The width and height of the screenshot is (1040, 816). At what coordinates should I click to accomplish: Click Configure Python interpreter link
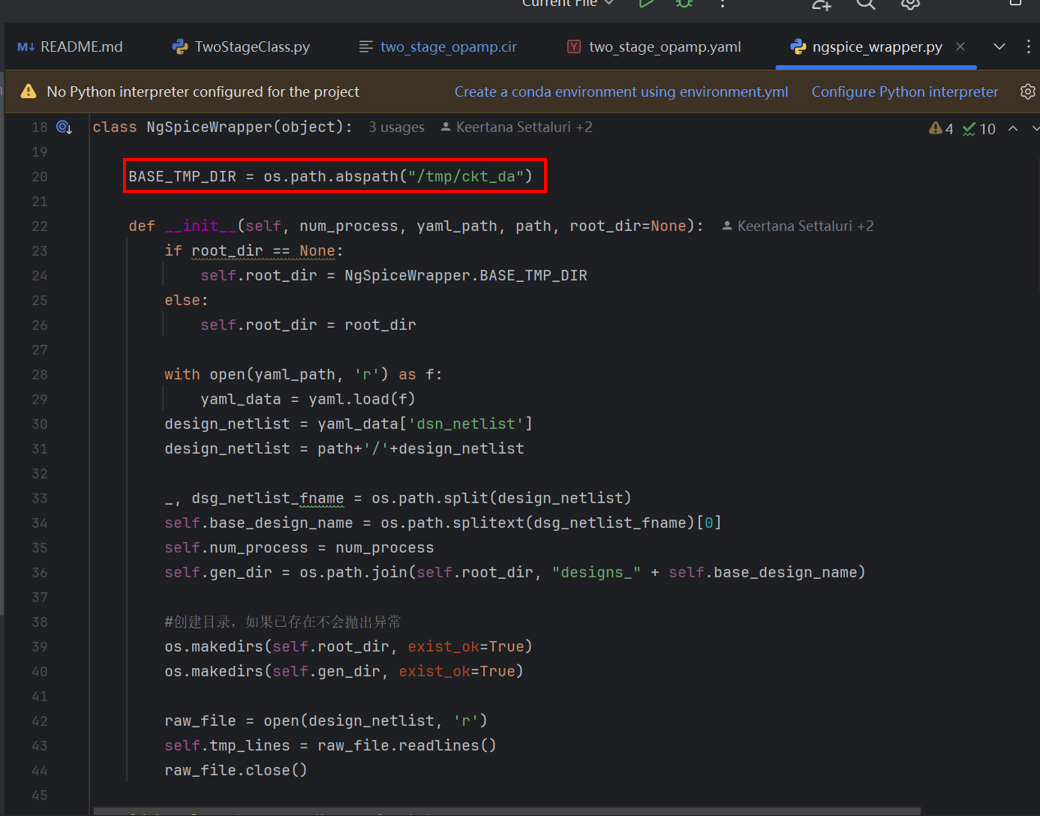click(905, 92)
